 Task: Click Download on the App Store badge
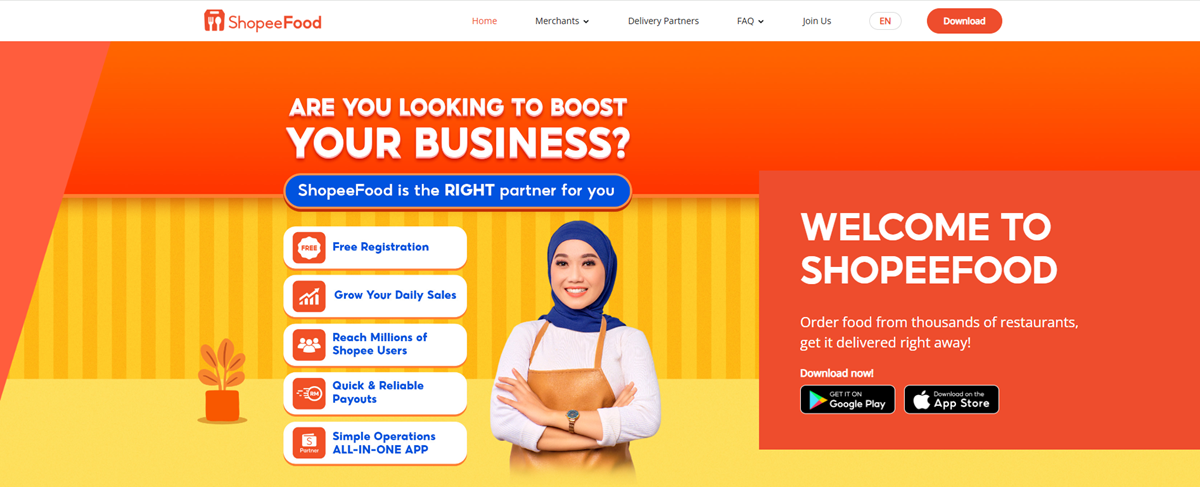[x=952, y=400]
